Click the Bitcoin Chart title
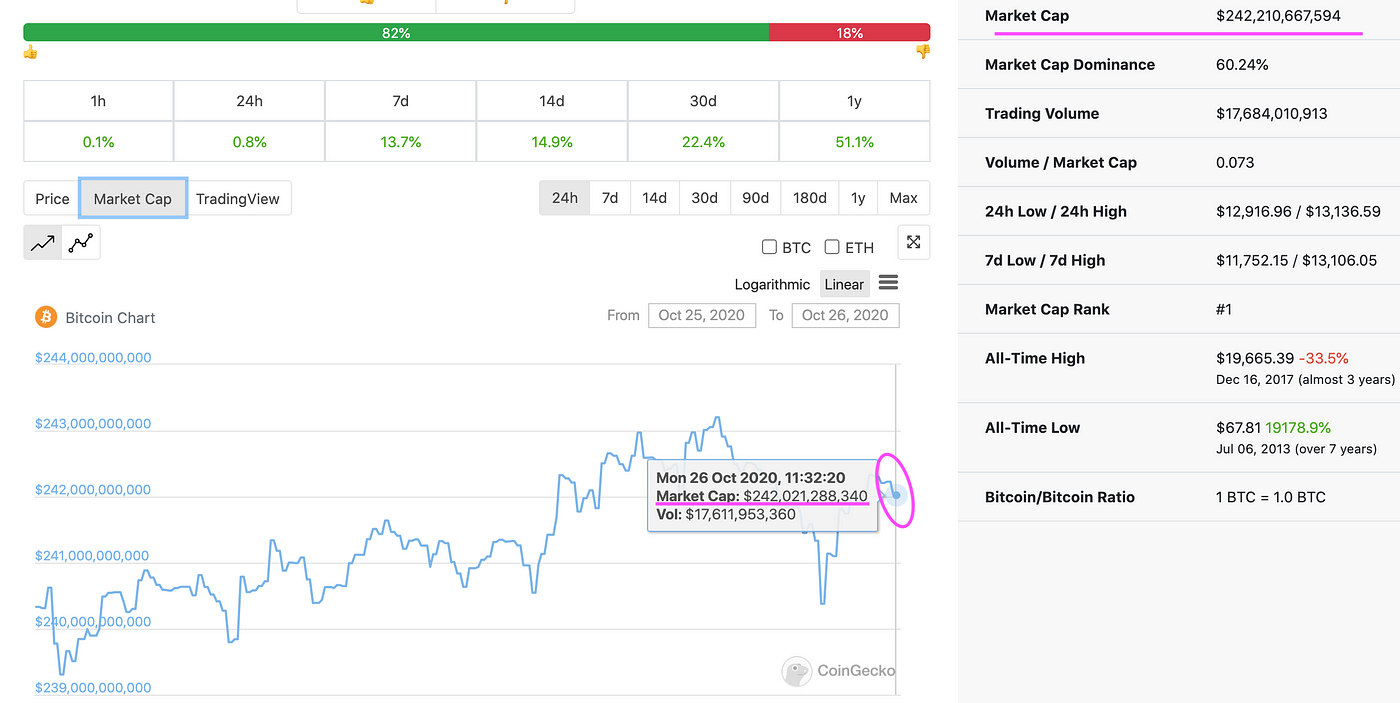 click(110, 318)
